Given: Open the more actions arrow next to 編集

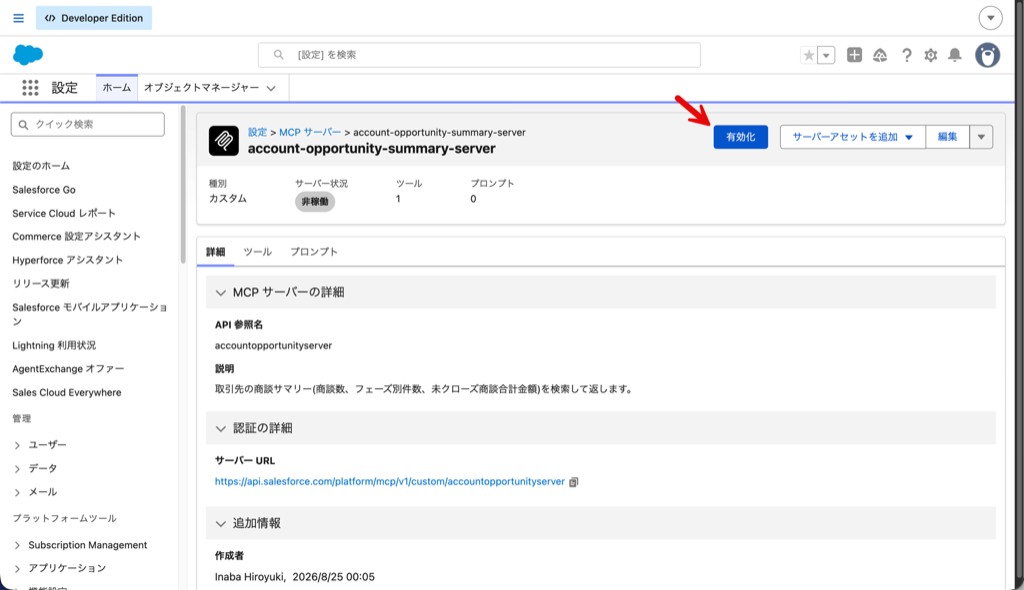Looking at the screenshot, I should pos(981,137).
